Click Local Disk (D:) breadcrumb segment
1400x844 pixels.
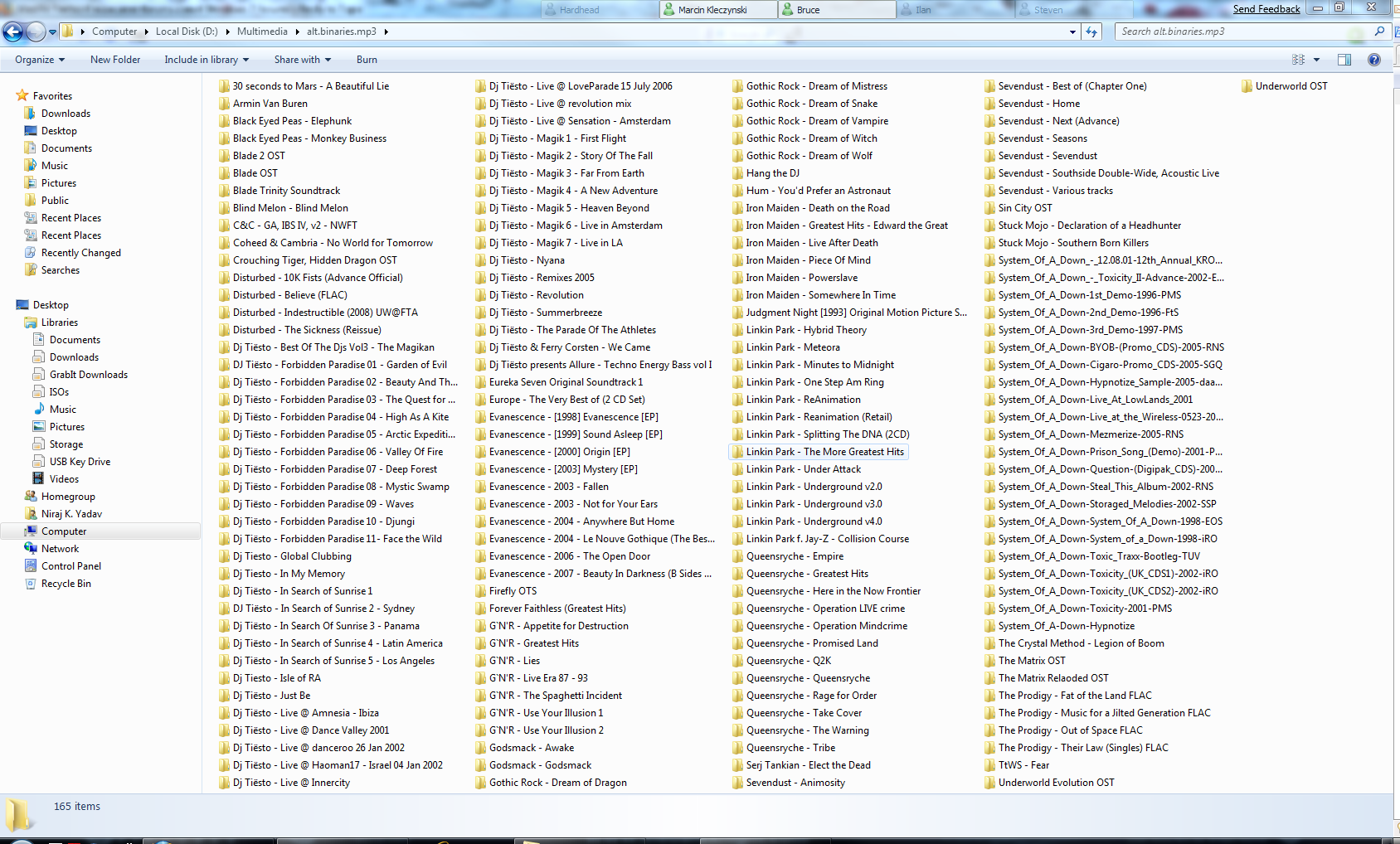[x=187, y=32]
